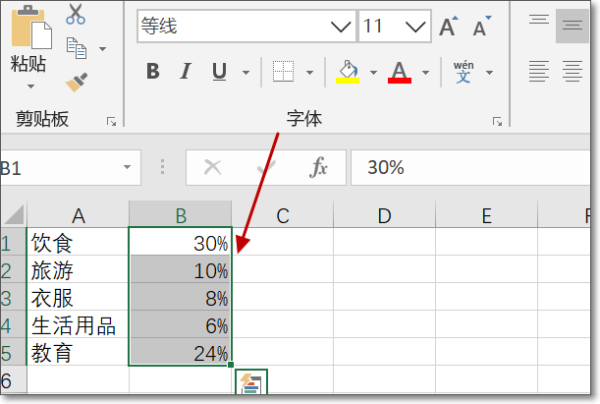The image size is (600, 404).
Task: Select cell containing 衣服
Action: (x=78, y=297)
